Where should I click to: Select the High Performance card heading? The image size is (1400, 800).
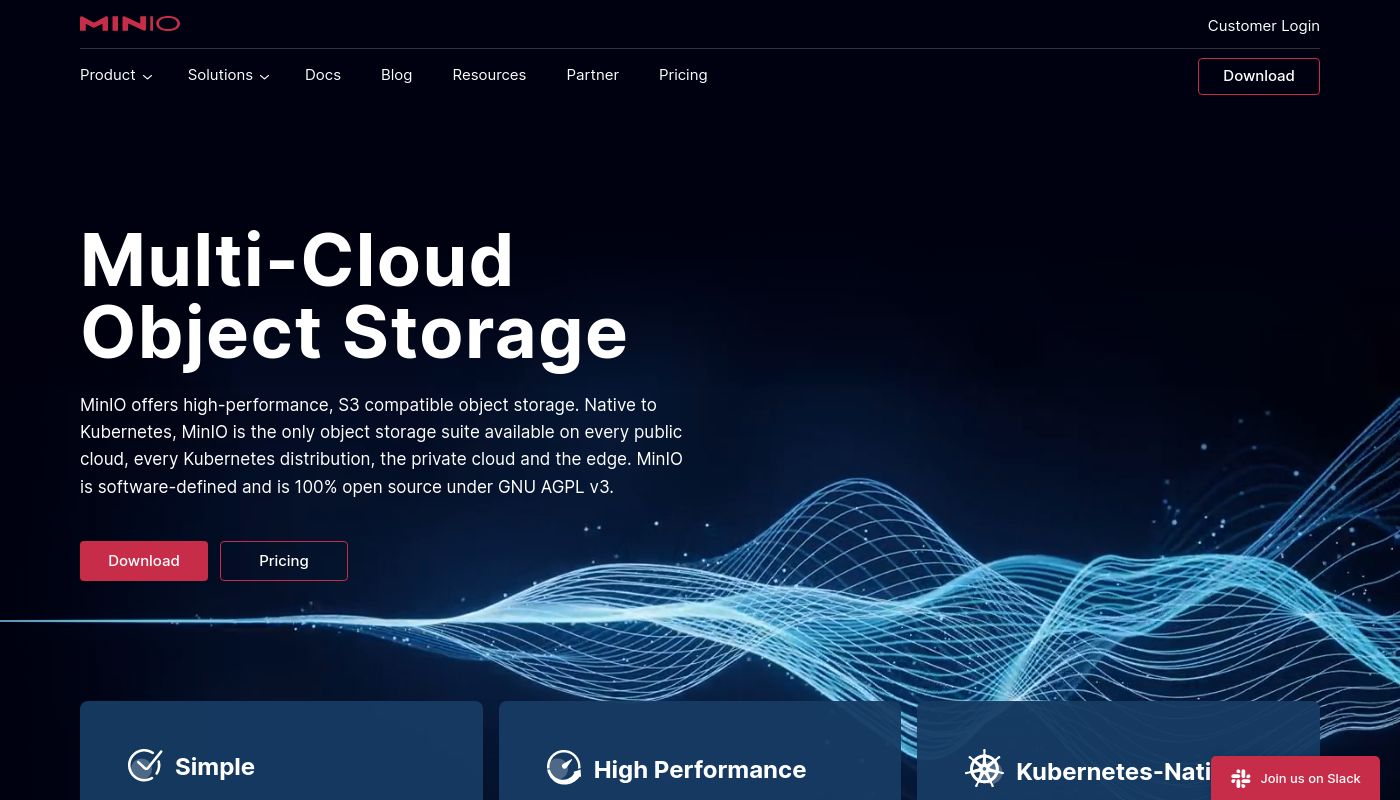tap(700, 769)
